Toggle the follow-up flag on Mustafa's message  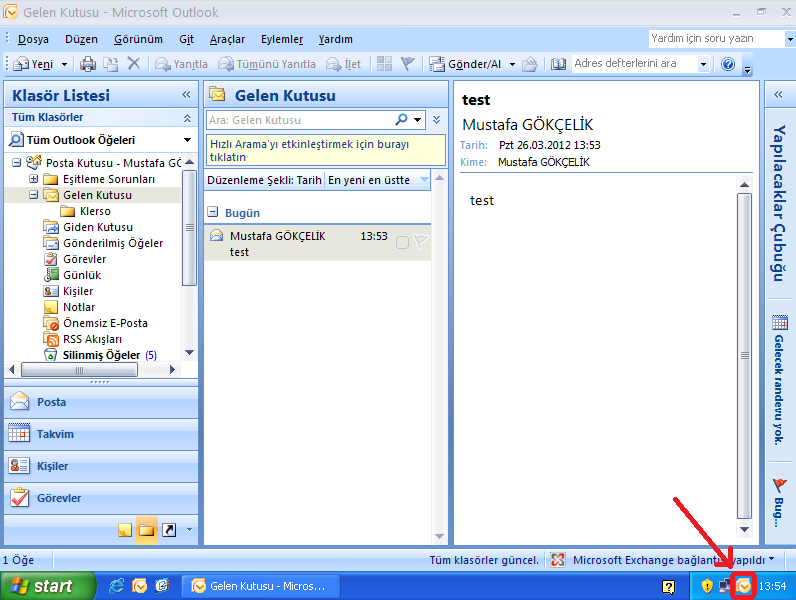tap(420, 242)
